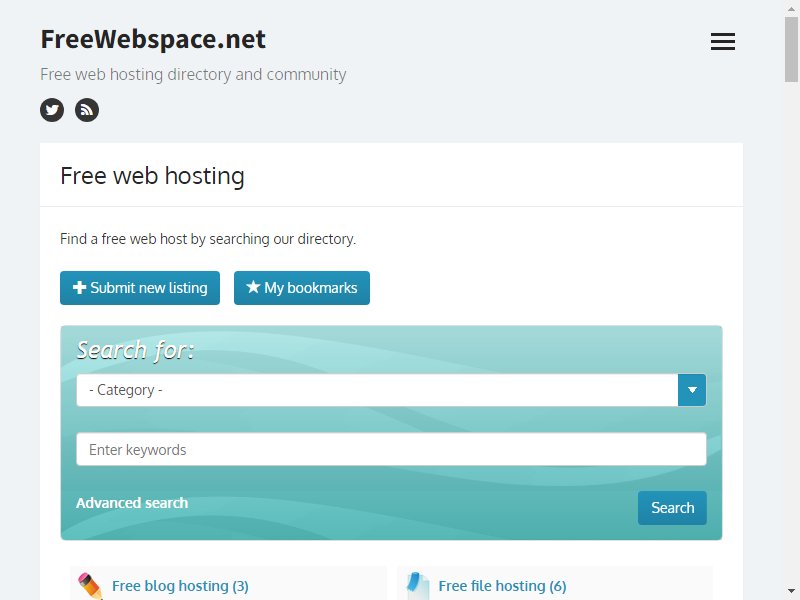Click the blue Category dropdown arrow

(692, 390)
